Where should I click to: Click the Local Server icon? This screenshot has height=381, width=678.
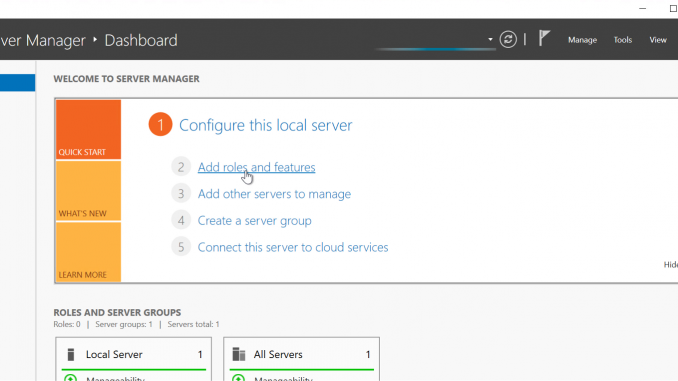click(x=71, y=355)
